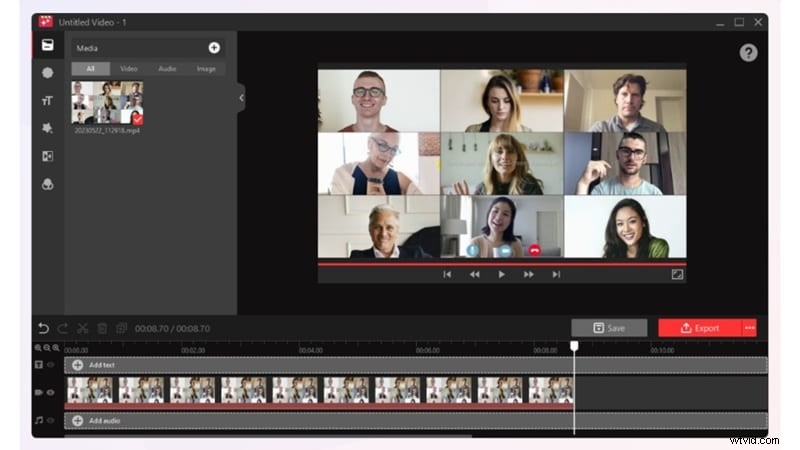800x450 pixels.
Task: Click the duplicate clip icon
Action: 121,328
